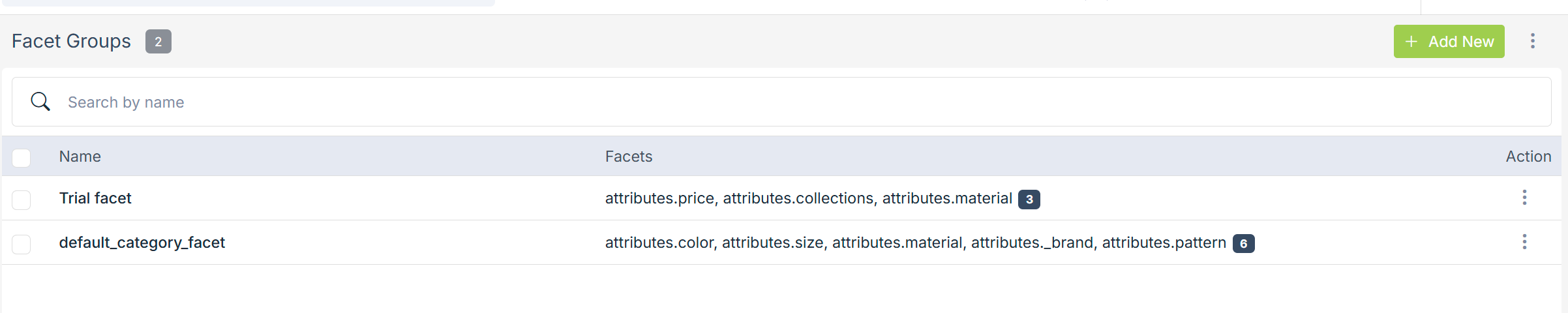Click the Action column header
Screen dimensions: 1568x313
pos(1528,156)
